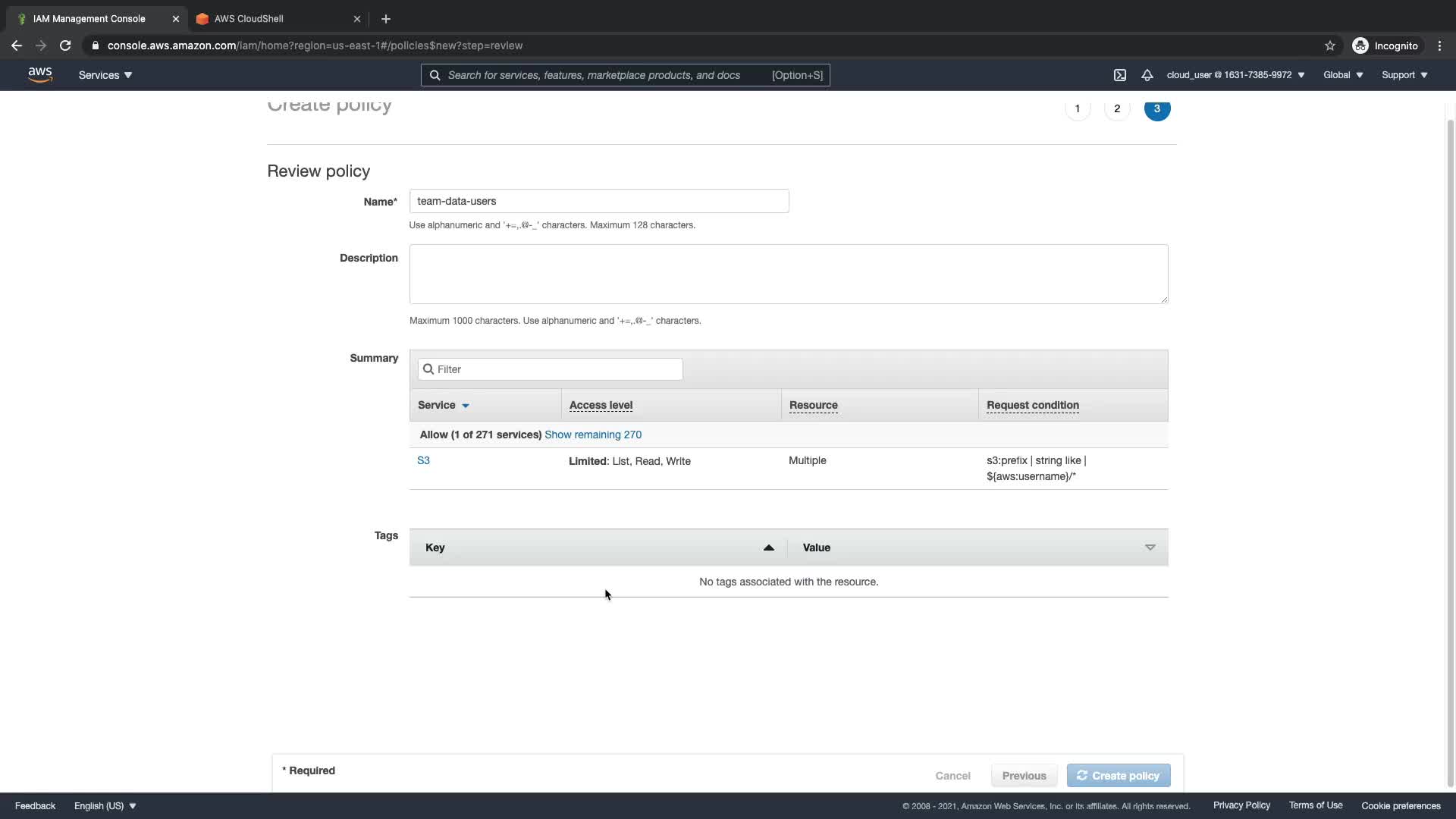Click the Previous button
This screenshot has height=819, width=1456.
(1024, 776)
